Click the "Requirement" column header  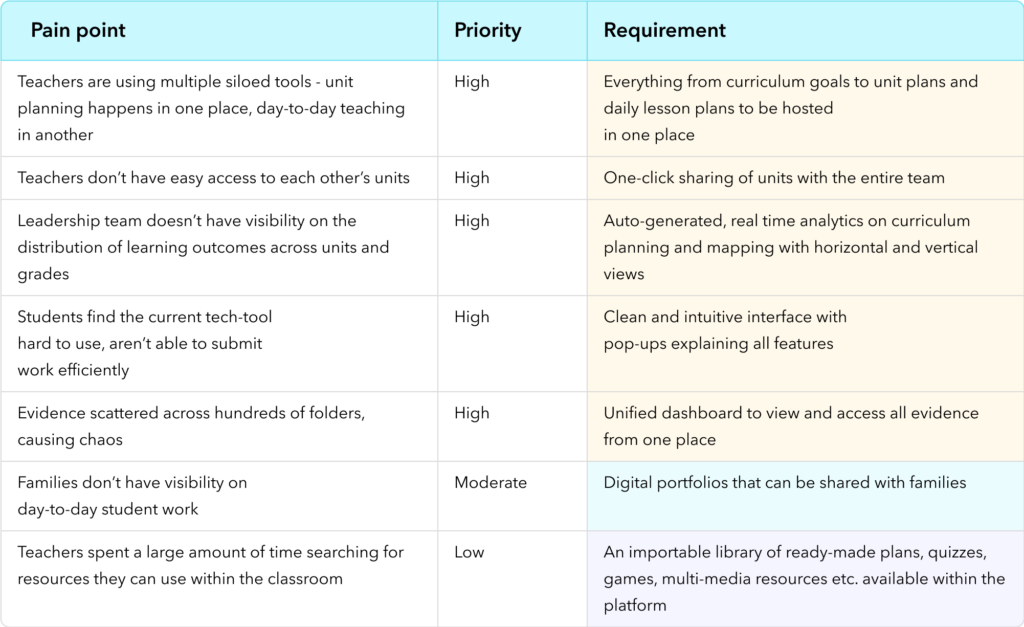[x=664, y=30]
